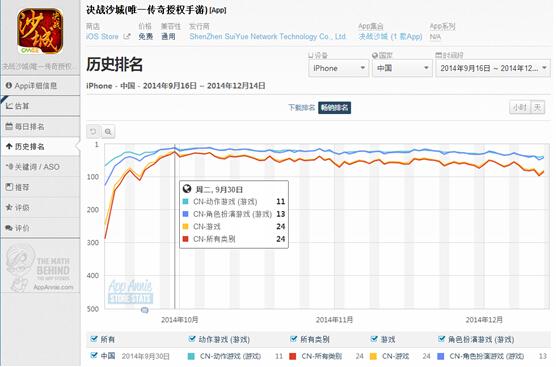
Task: Open App详细信息 in the sidebar
Action: click(x=40, y=85)
